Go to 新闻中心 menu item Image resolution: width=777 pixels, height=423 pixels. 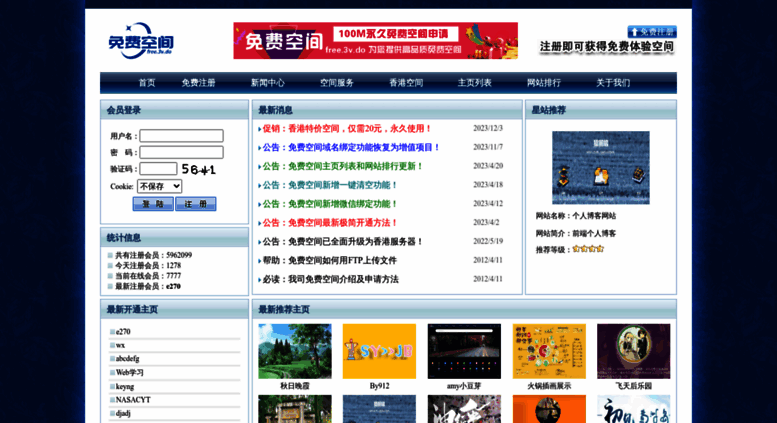click(x=268, y=83)
